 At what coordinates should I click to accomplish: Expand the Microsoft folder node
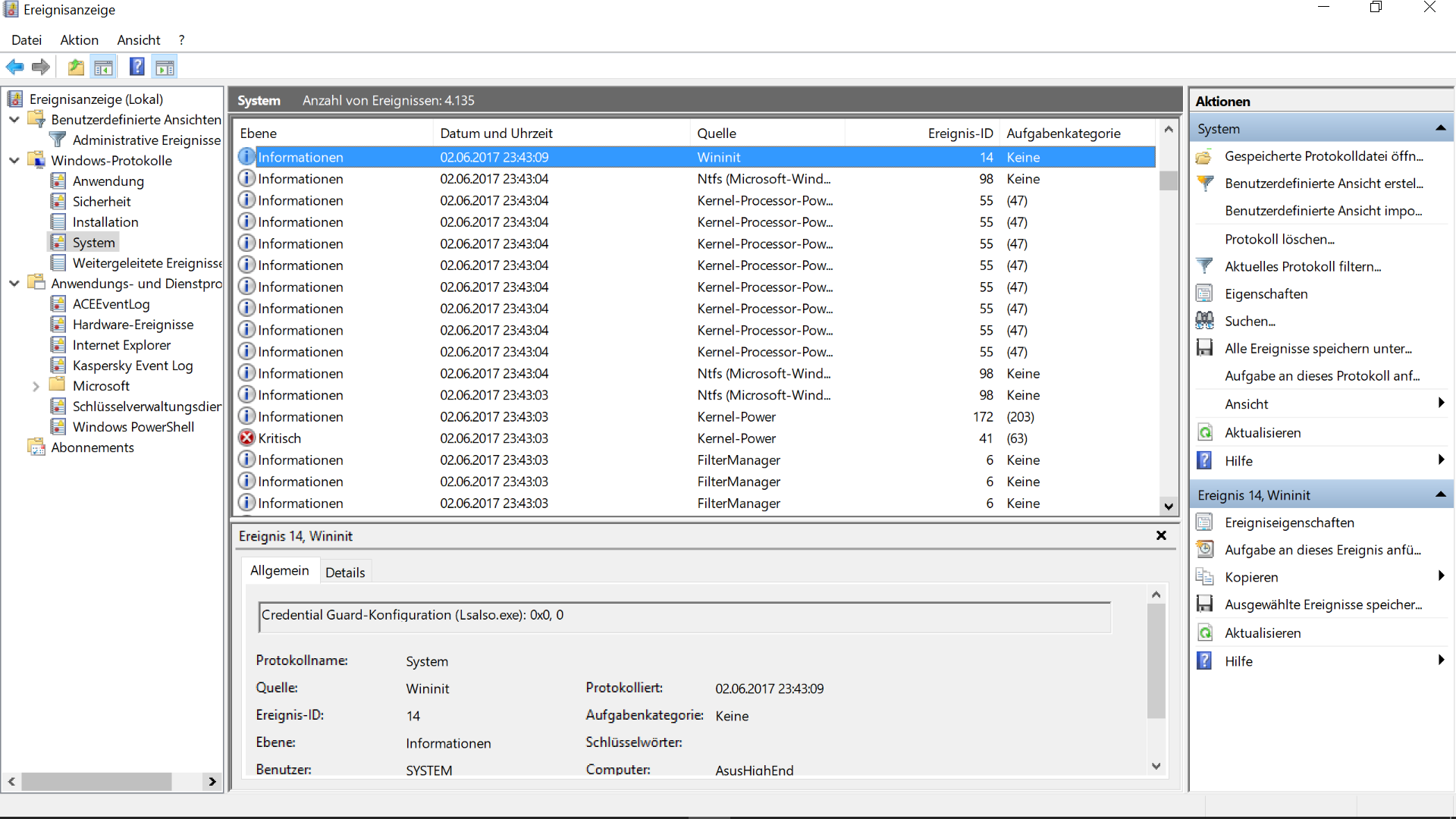pos(36,386)
